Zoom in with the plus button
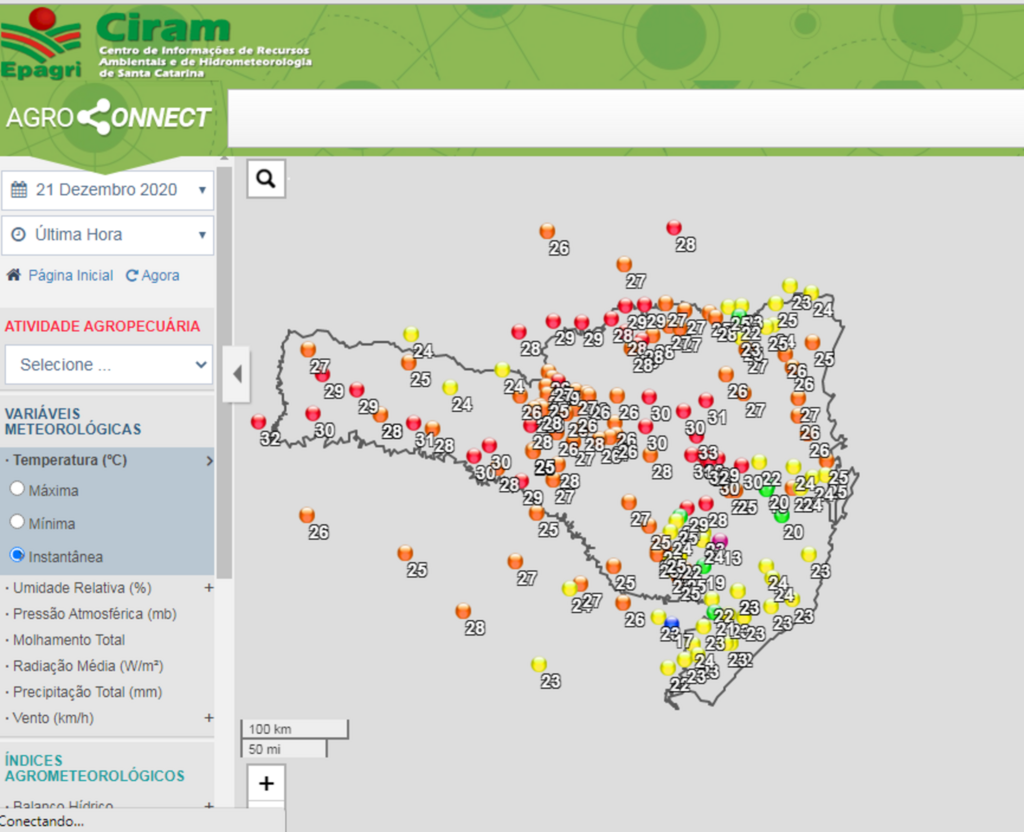This screenshot has width=1024, height=832. click(266, 783)
